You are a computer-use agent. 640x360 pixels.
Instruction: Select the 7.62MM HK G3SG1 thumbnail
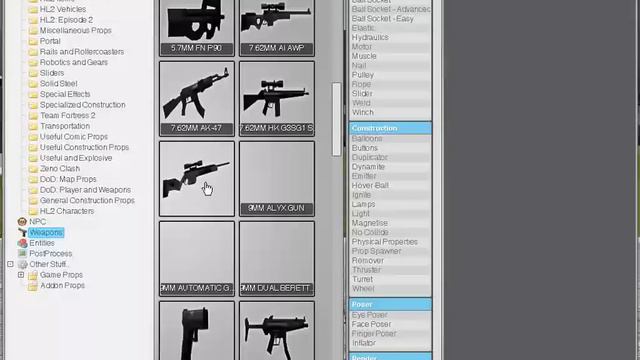coord(277,98)
